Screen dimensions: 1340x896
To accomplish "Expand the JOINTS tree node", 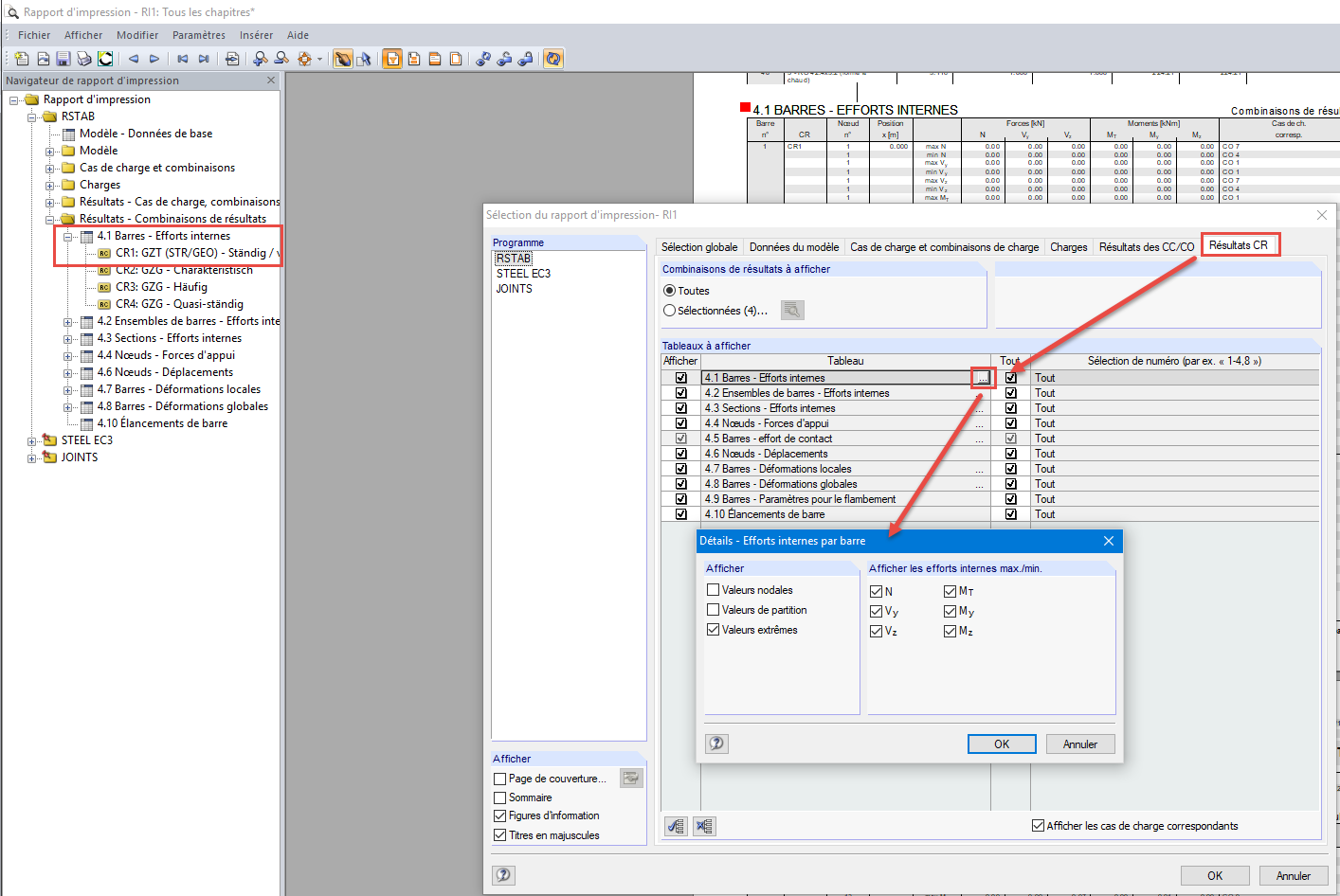I will coord(31,457).
